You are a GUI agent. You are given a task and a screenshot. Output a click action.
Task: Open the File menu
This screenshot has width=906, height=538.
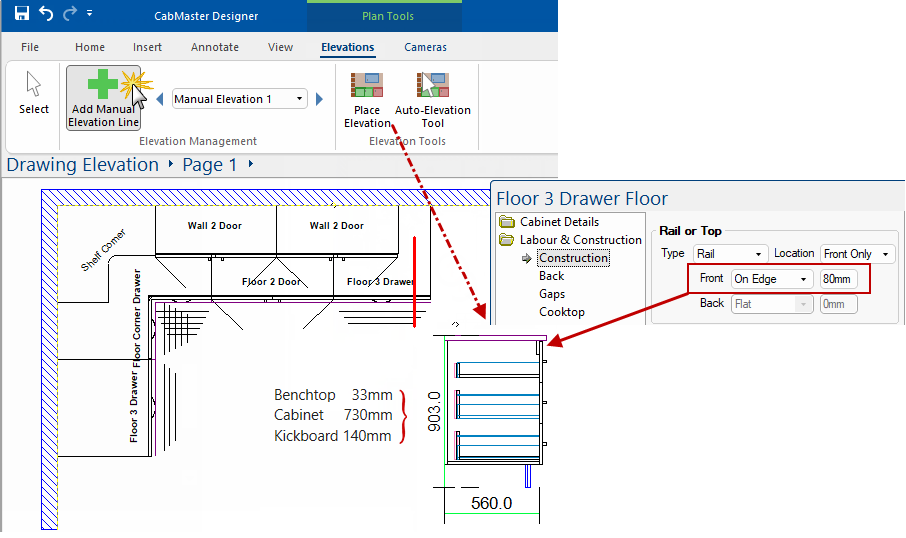click(30, 47)
